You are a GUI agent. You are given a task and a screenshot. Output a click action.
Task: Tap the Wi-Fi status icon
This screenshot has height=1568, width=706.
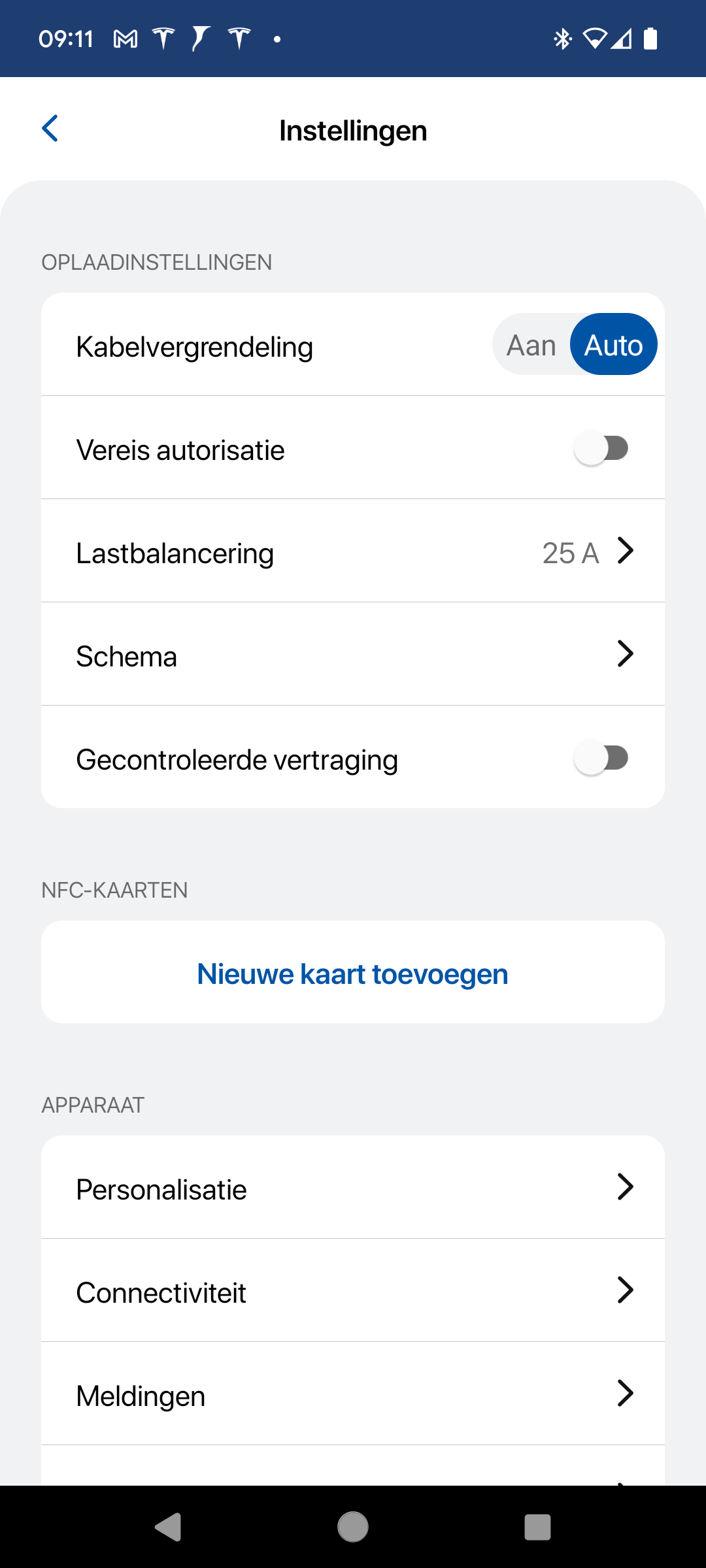point(595,39)
